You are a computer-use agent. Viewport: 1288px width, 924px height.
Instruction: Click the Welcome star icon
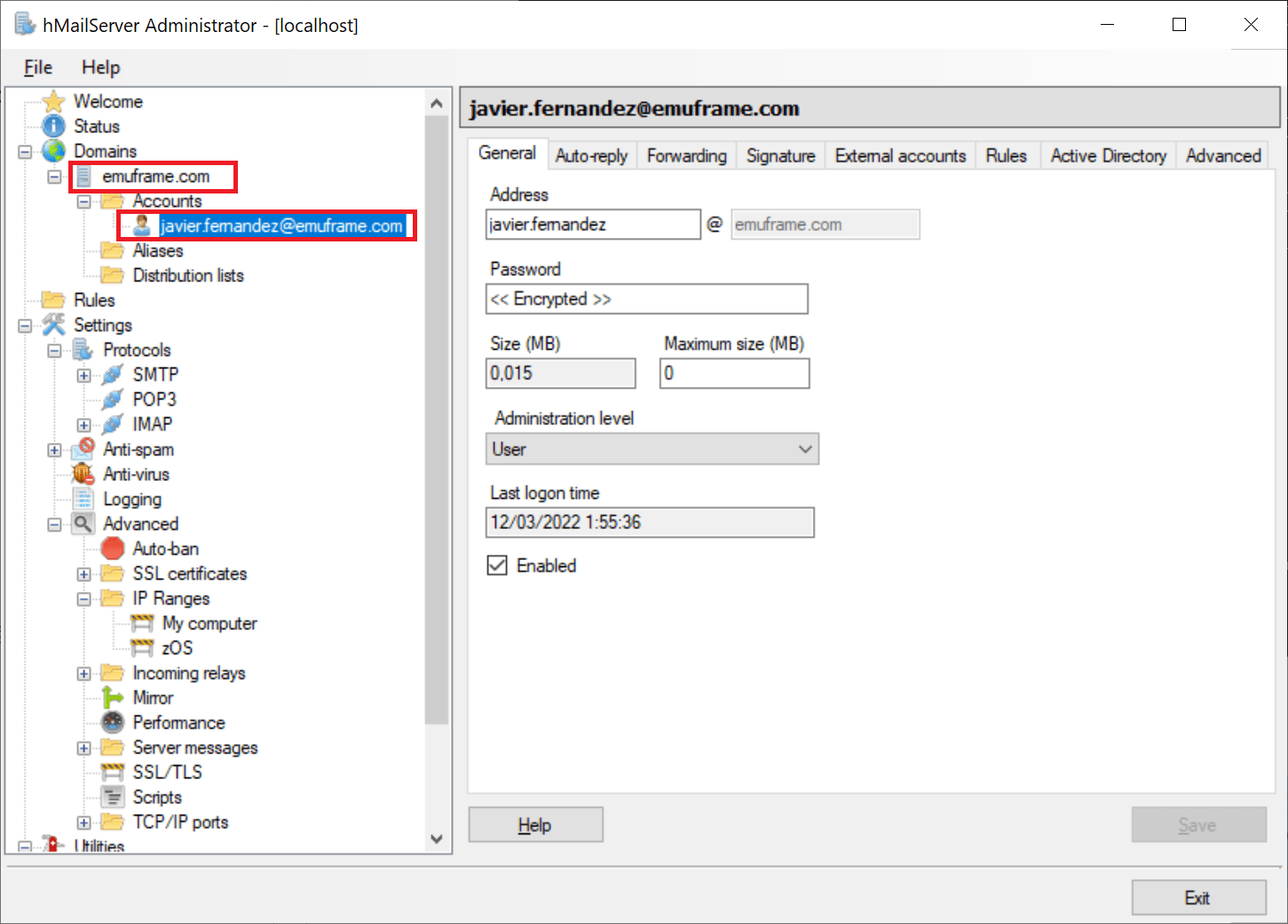pyautogui.click(x=54, y=101)
